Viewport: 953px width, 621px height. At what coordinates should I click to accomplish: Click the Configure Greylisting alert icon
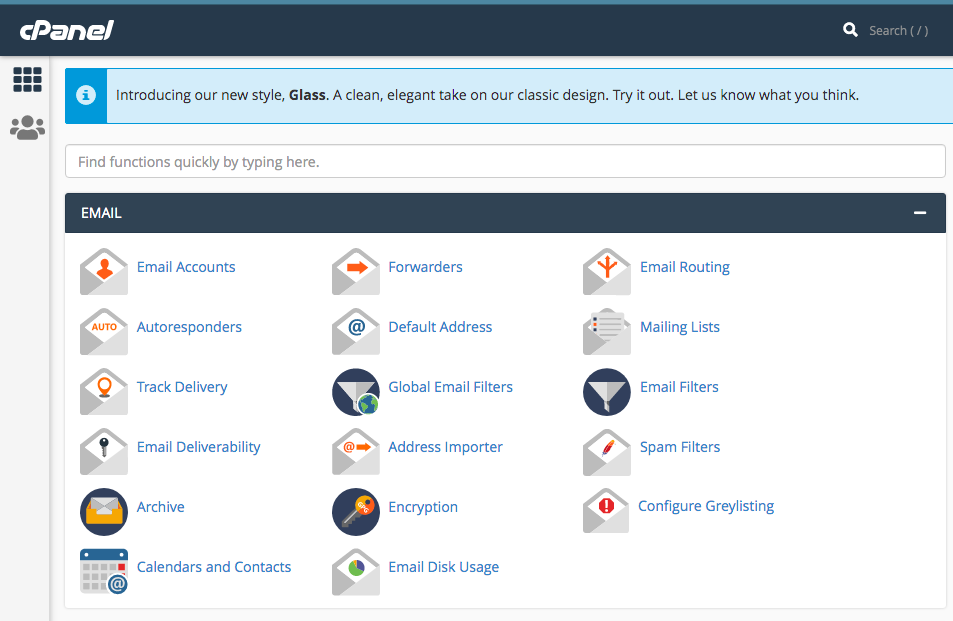tap(606, 510)
